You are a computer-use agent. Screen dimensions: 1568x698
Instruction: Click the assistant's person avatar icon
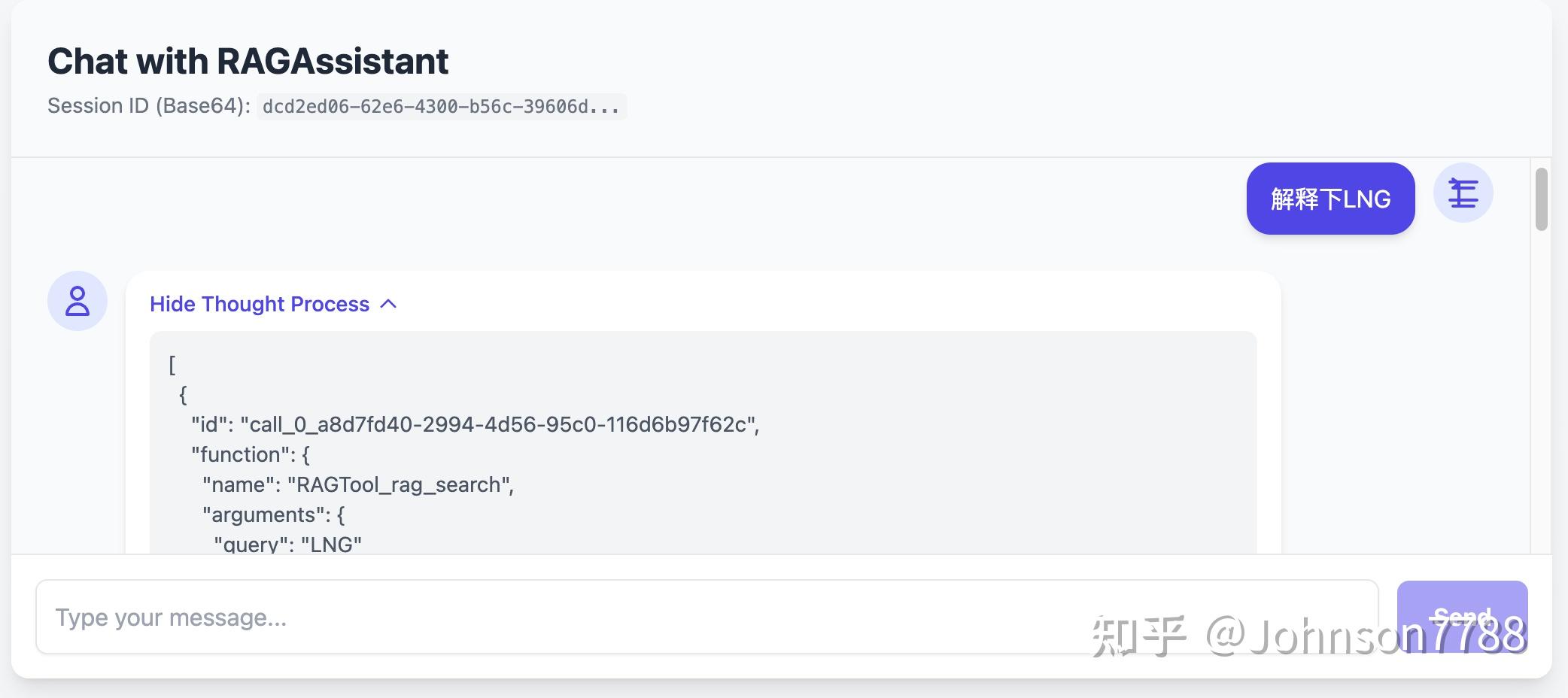[x=77, y=301]
